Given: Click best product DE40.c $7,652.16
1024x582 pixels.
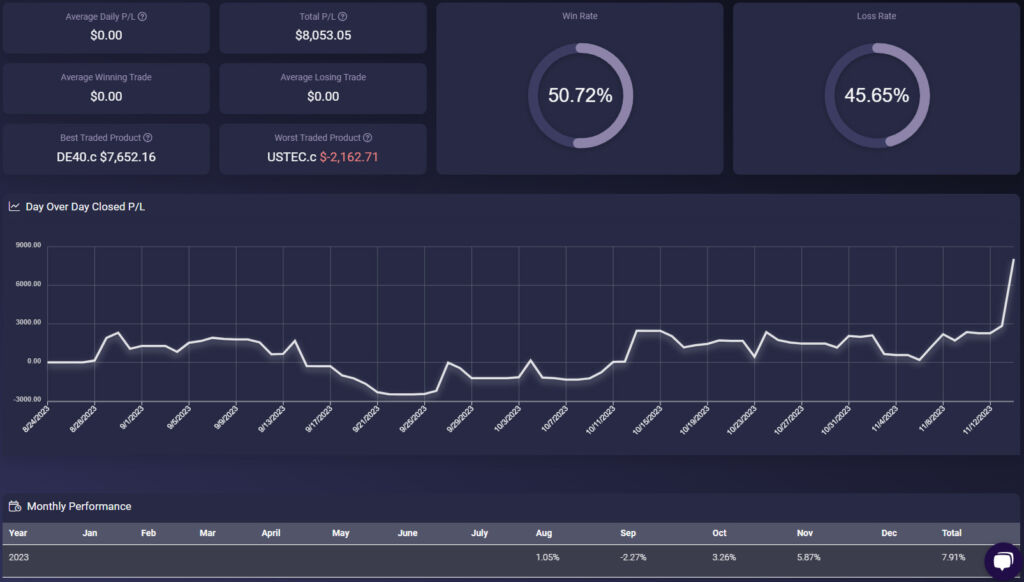Looking at the screenshot, I should click(x=106, y=157).
